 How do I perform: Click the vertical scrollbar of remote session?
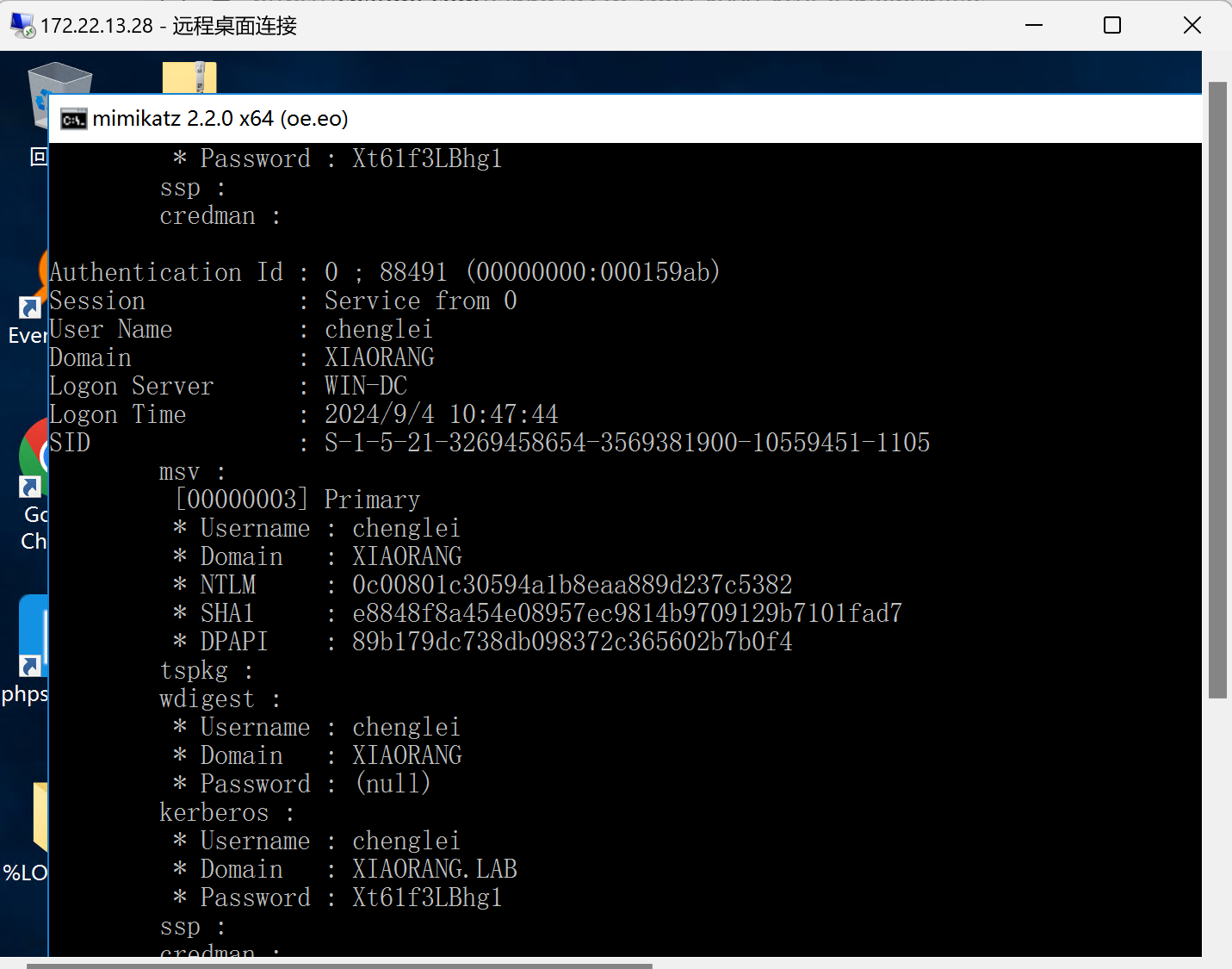[1217, 389]
